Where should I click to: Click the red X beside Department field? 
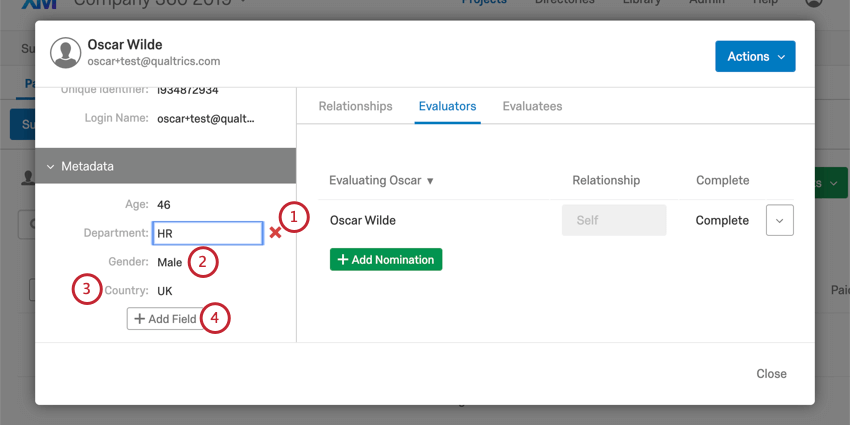[x=275, y=233]
